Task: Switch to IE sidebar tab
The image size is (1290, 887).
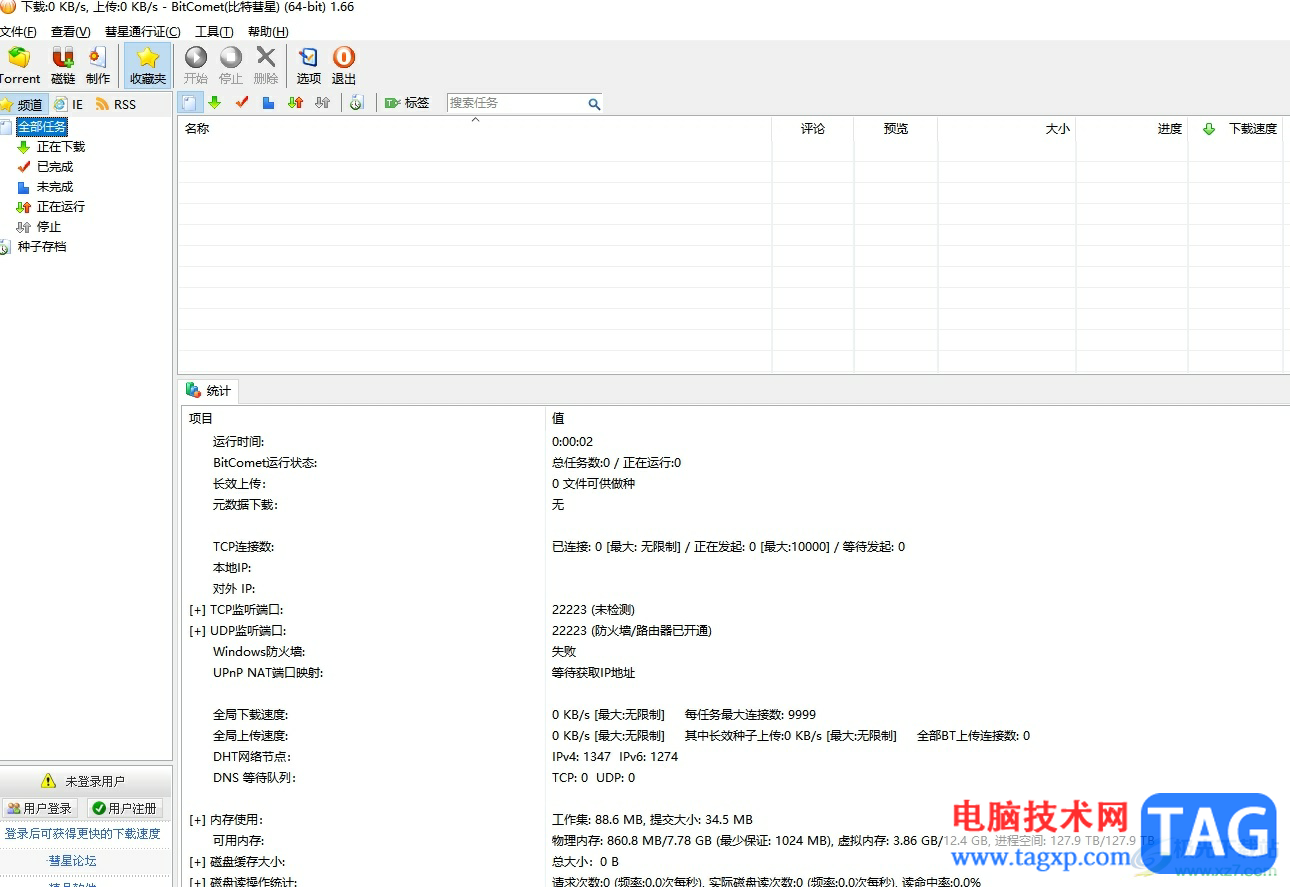Action: click(69, 104)
